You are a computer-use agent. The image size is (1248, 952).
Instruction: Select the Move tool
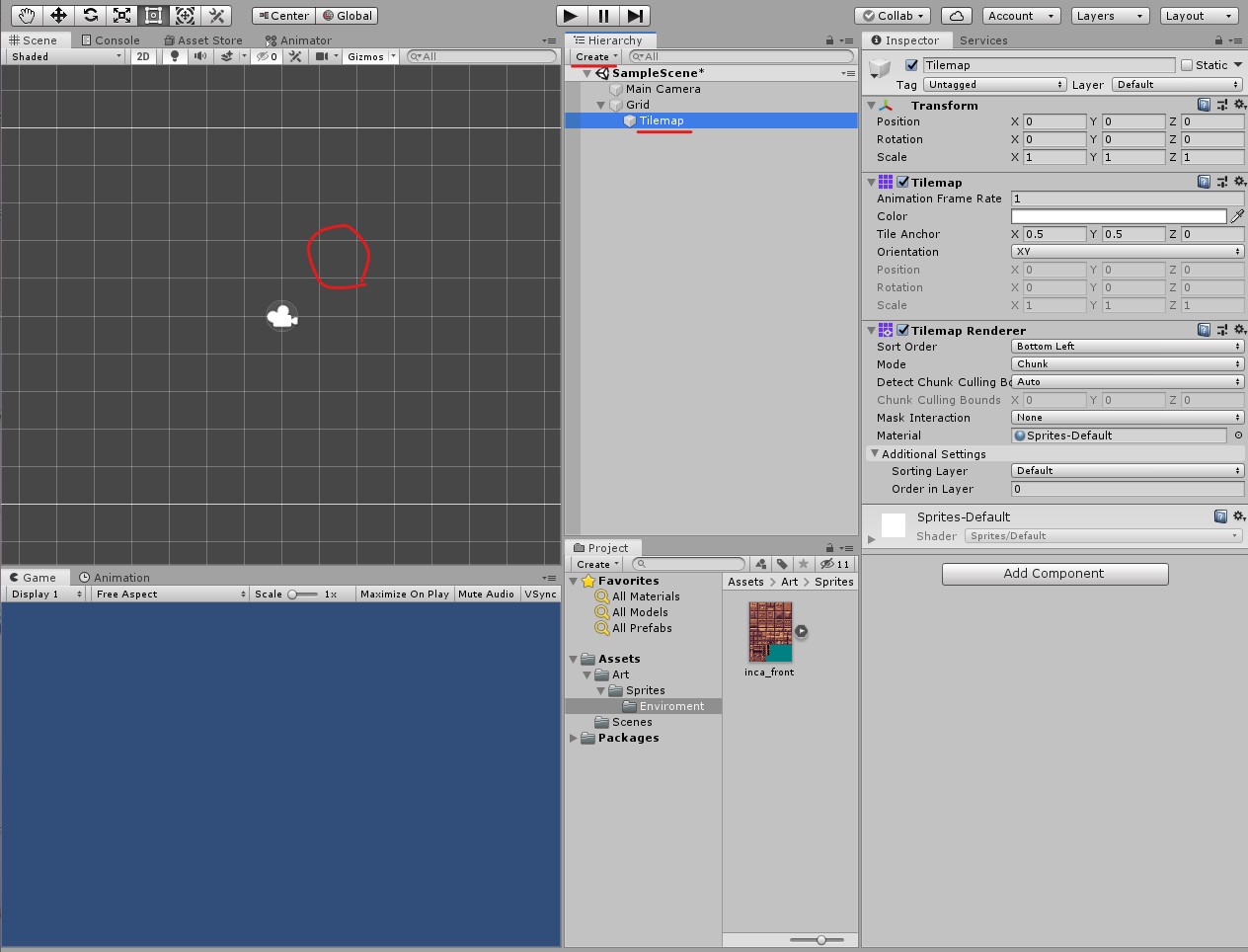coord(58,15)
